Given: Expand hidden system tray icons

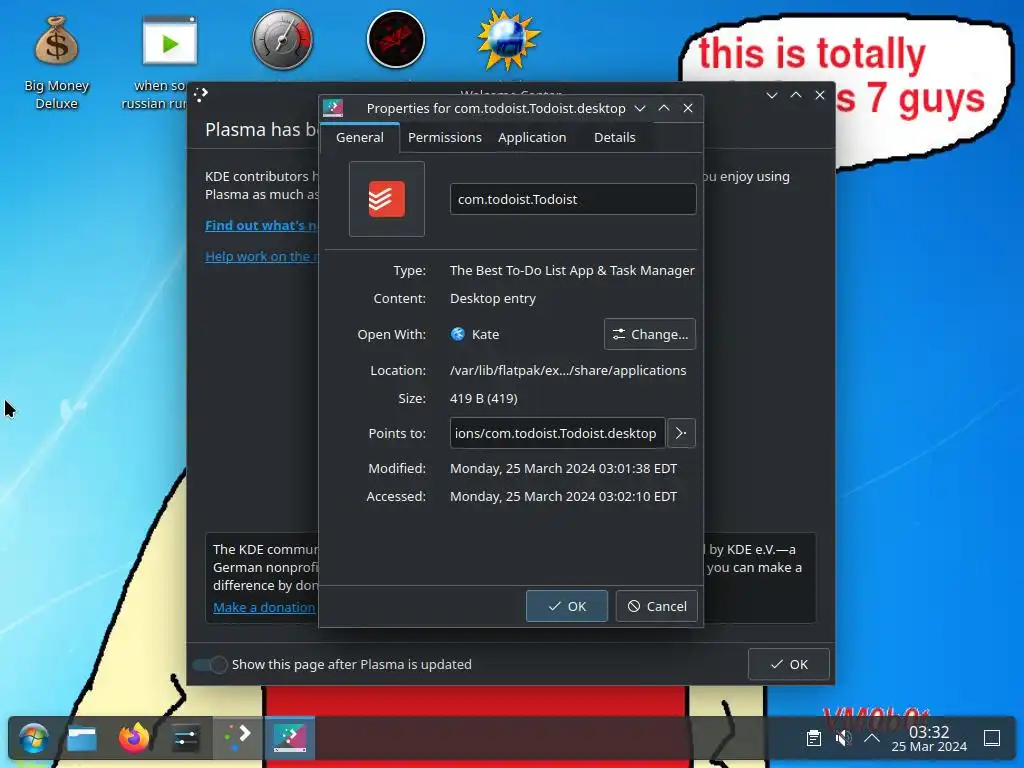Looking at the screenshot, I should (x=872, y=739).
